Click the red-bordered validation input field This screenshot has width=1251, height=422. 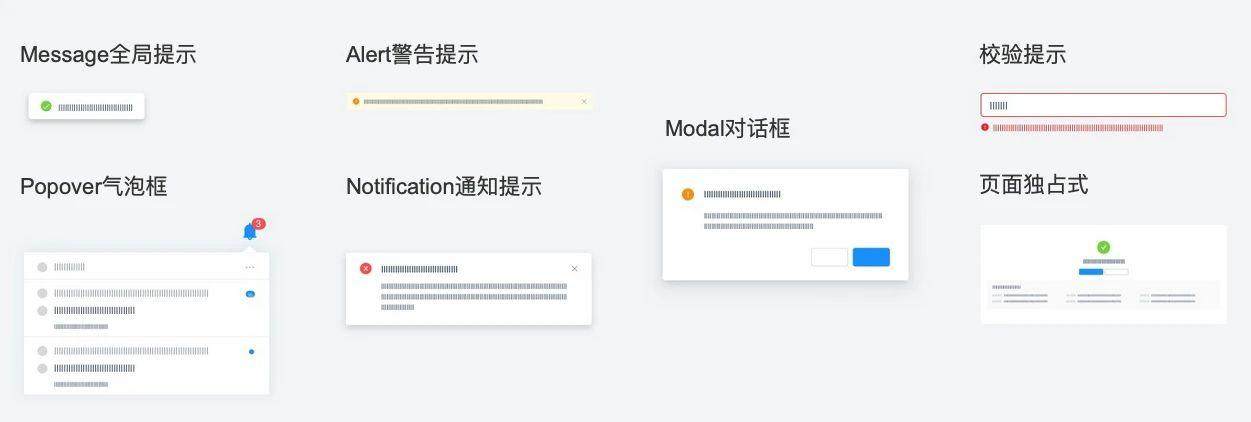tap(1103, 105)
